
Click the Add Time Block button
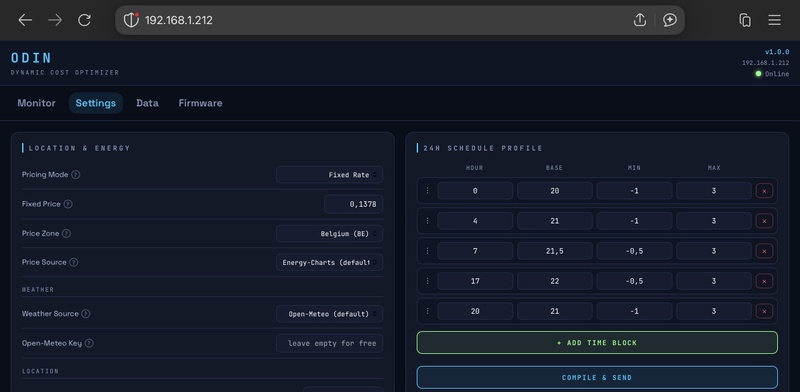[x=597, y=342]
